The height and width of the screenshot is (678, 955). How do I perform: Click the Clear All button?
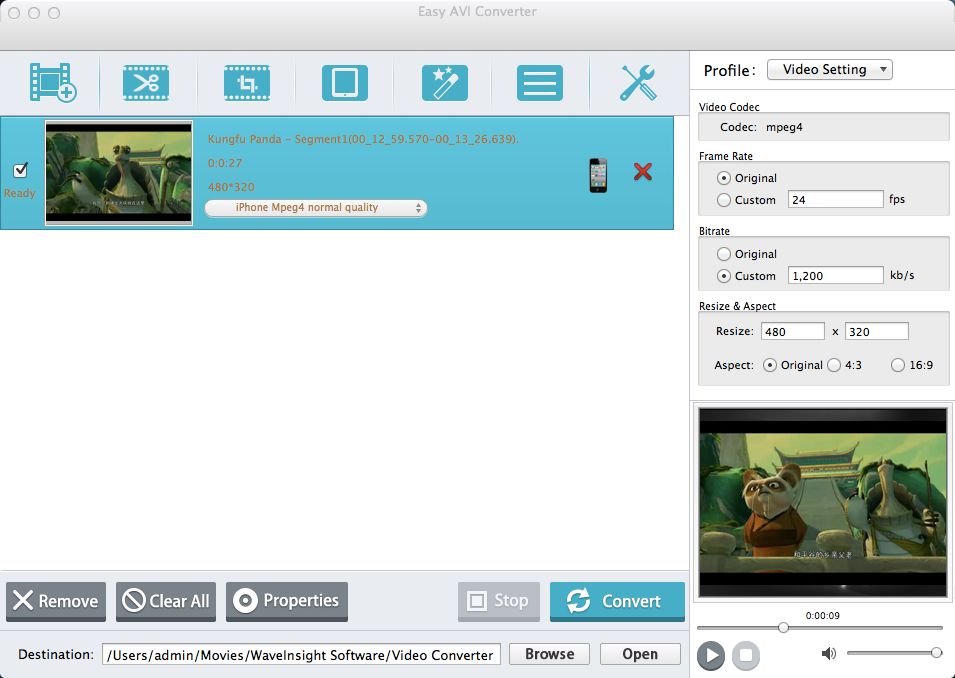click(166, 601)
